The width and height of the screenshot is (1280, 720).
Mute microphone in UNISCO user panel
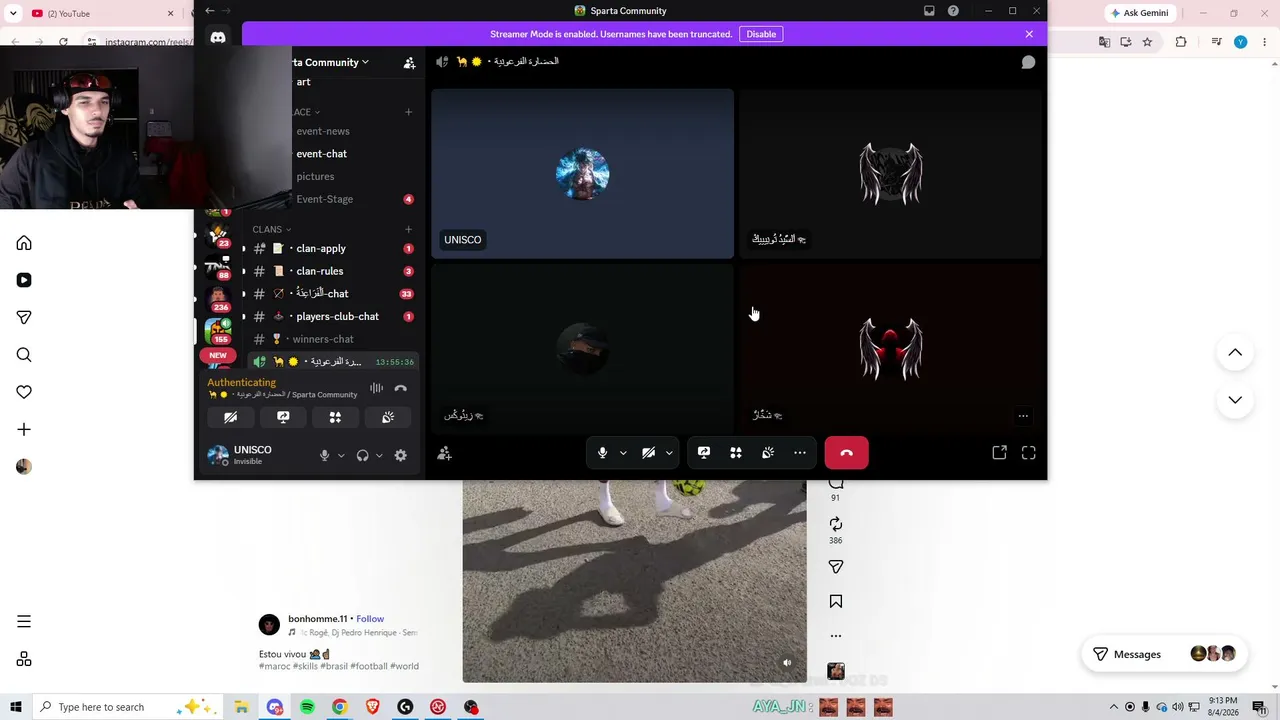tap(324, 455)
